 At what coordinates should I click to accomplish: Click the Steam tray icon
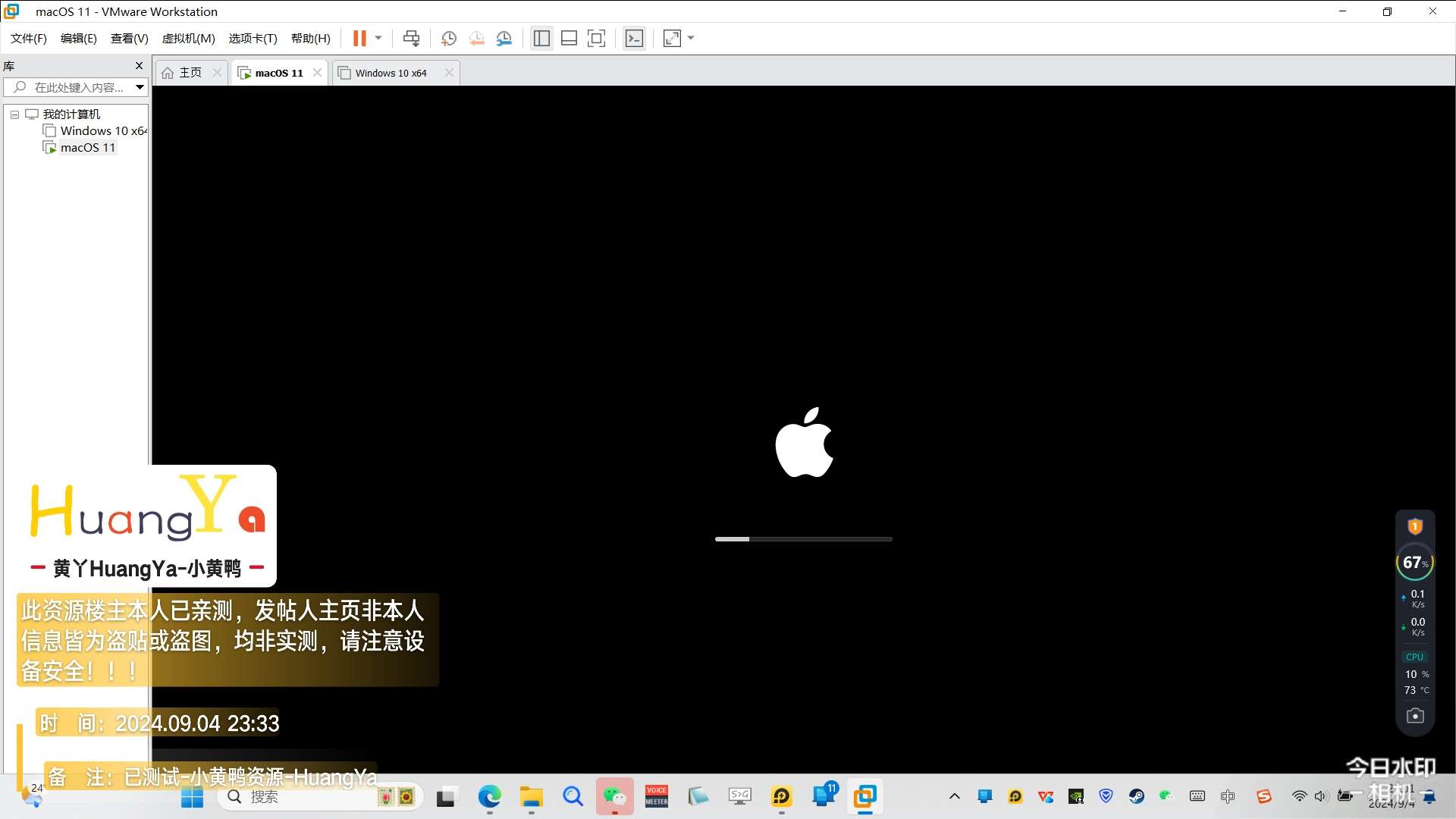click(x=1137, y=796)
